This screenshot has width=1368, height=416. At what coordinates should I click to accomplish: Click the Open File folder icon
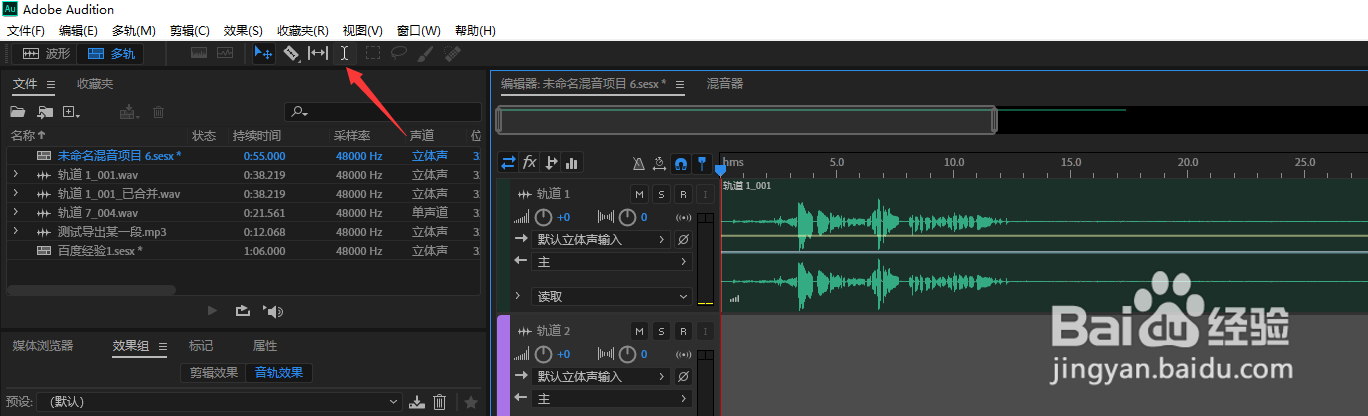(x=18, y=112)
